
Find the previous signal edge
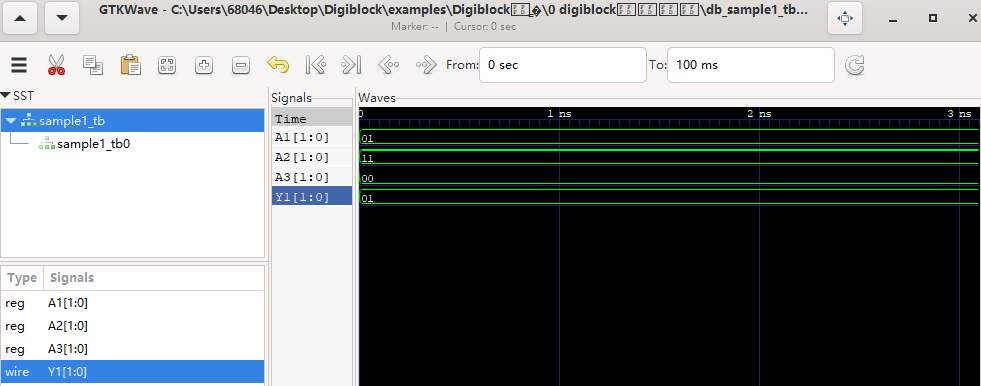tap(389, 65)
